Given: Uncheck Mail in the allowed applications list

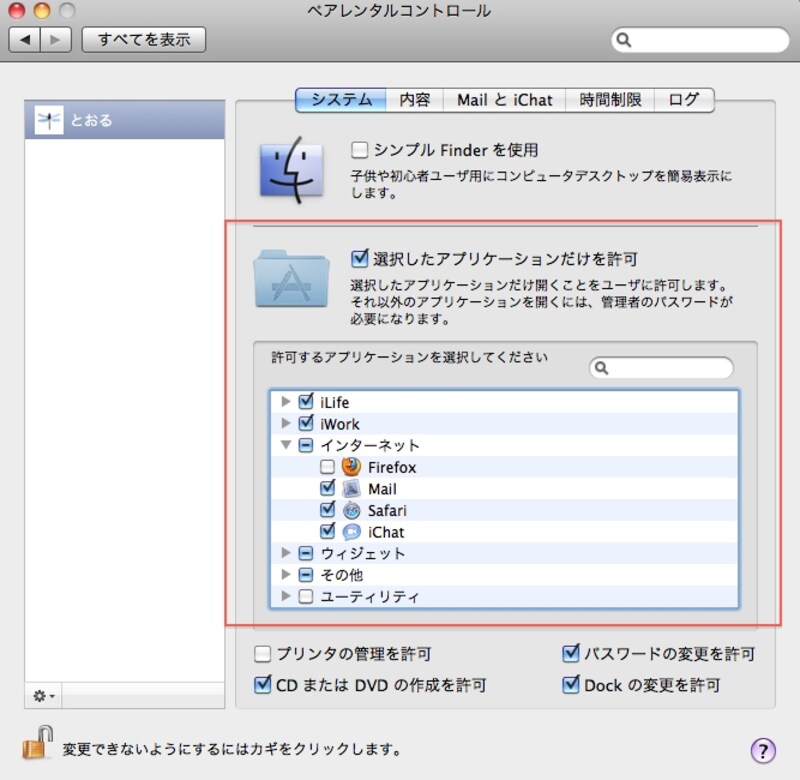Looking at the screenshot, I should point(326,489).
